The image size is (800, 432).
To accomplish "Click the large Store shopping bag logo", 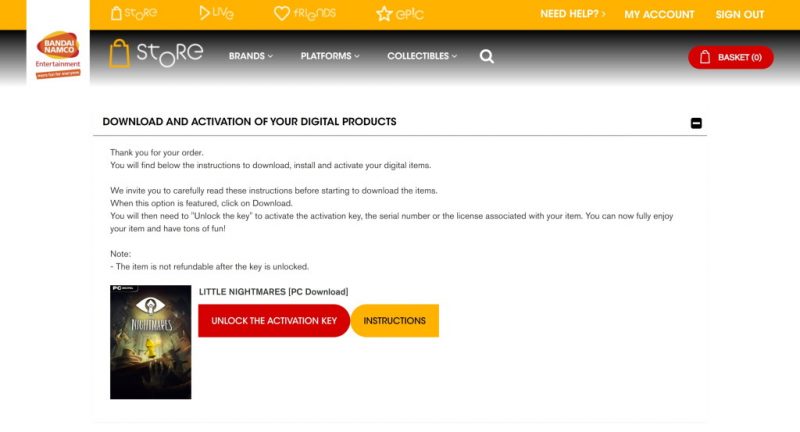I will (x=156, y=54).
